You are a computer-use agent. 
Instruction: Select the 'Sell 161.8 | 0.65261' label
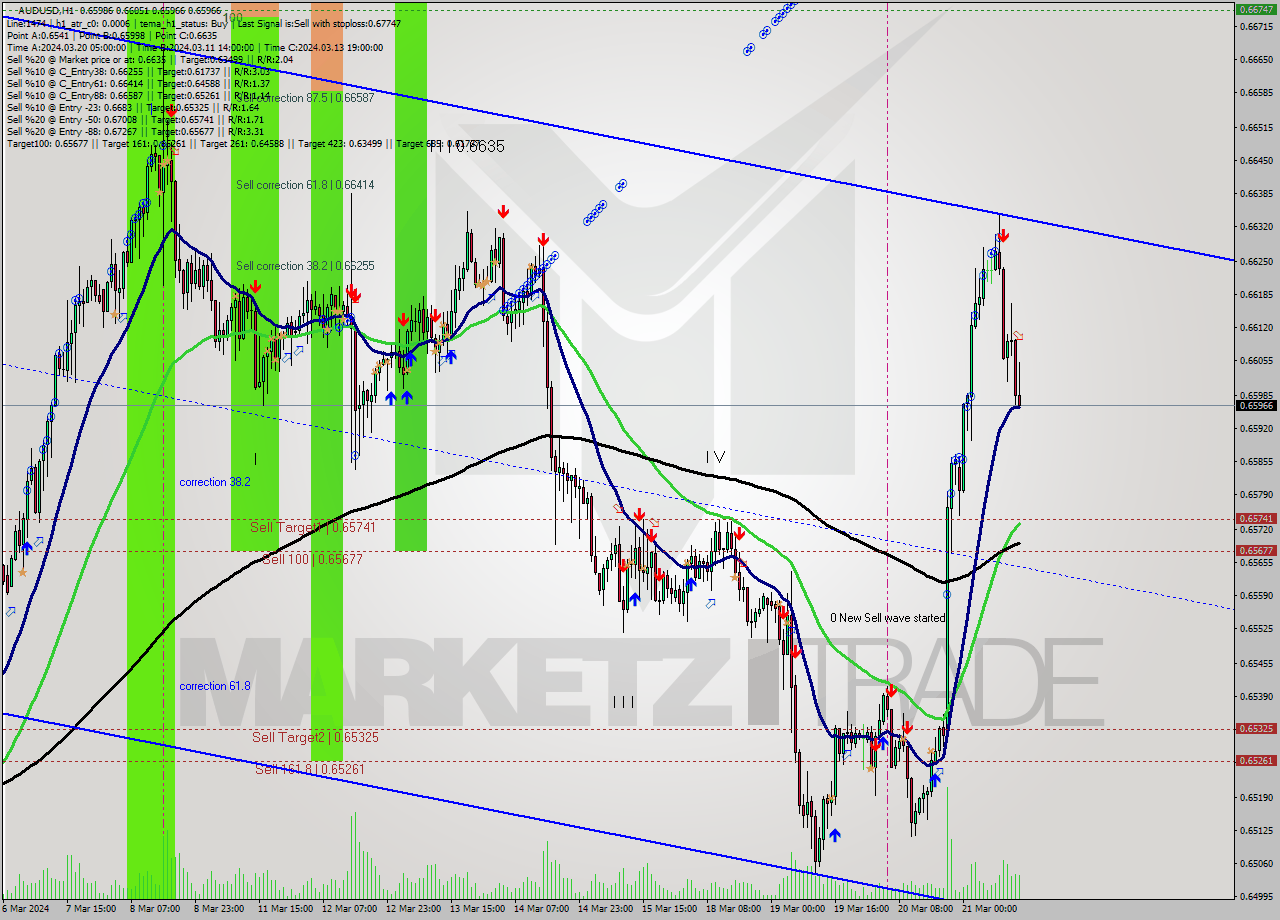310,769
